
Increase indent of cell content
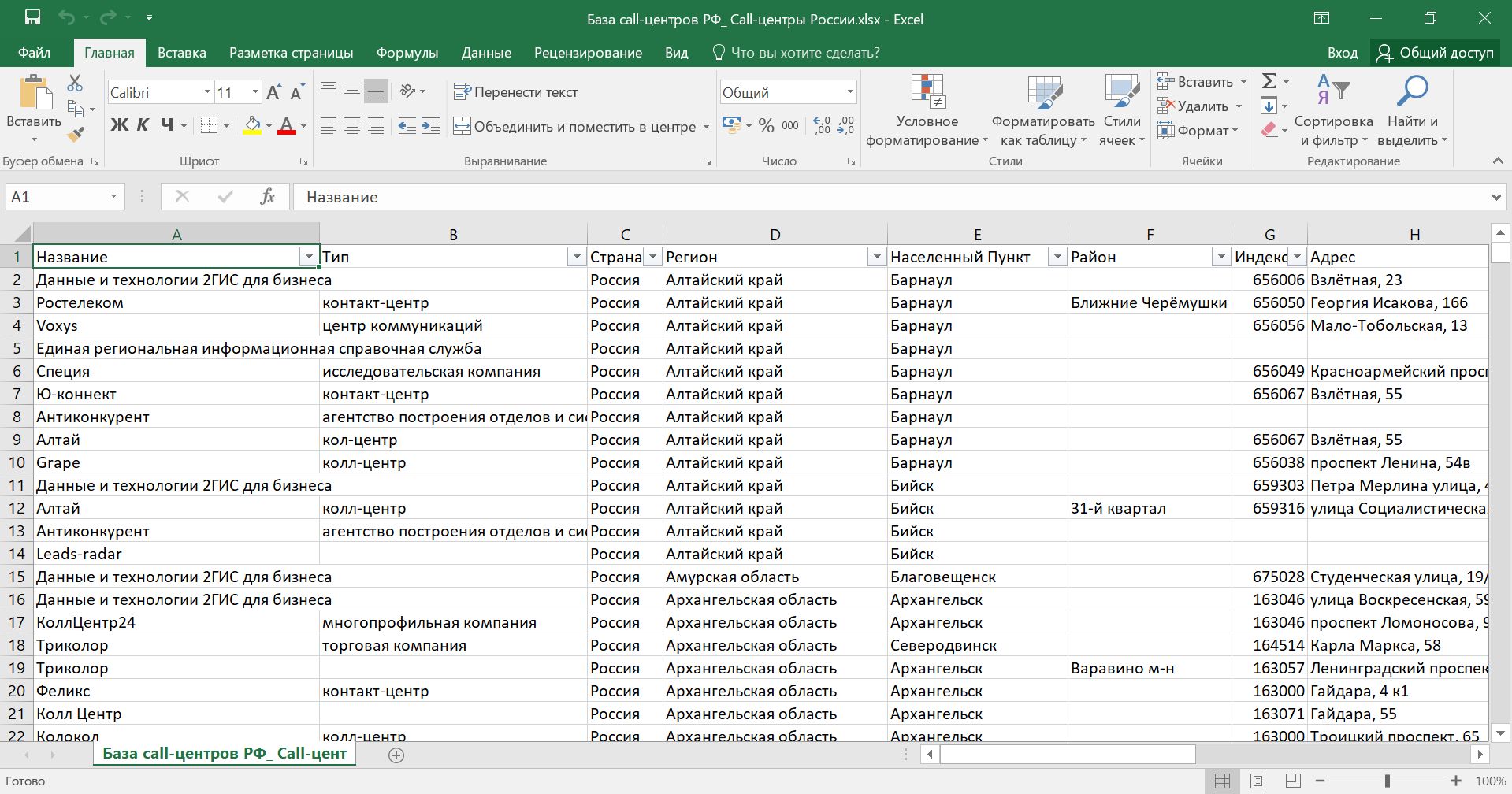[x=431, y=126]
